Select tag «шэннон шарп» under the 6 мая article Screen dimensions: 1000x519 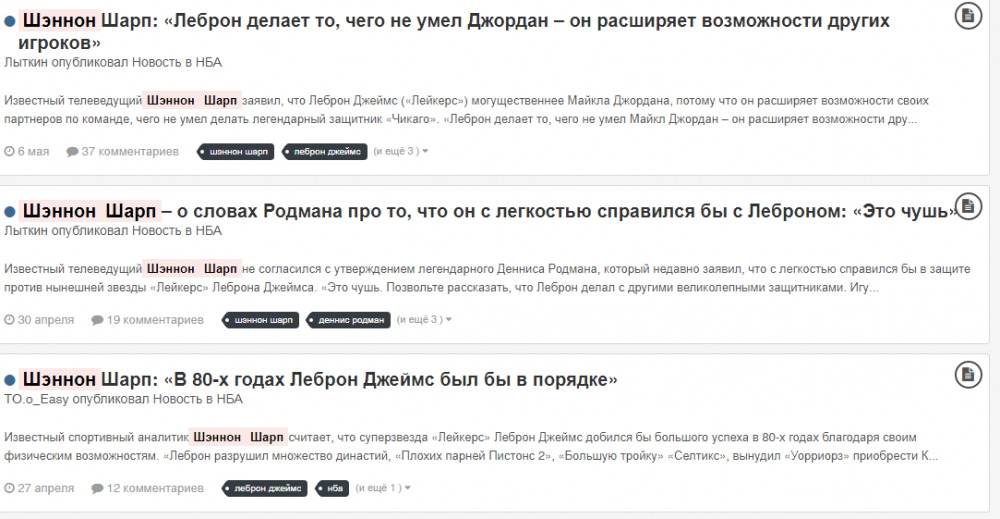click(235, 152)
